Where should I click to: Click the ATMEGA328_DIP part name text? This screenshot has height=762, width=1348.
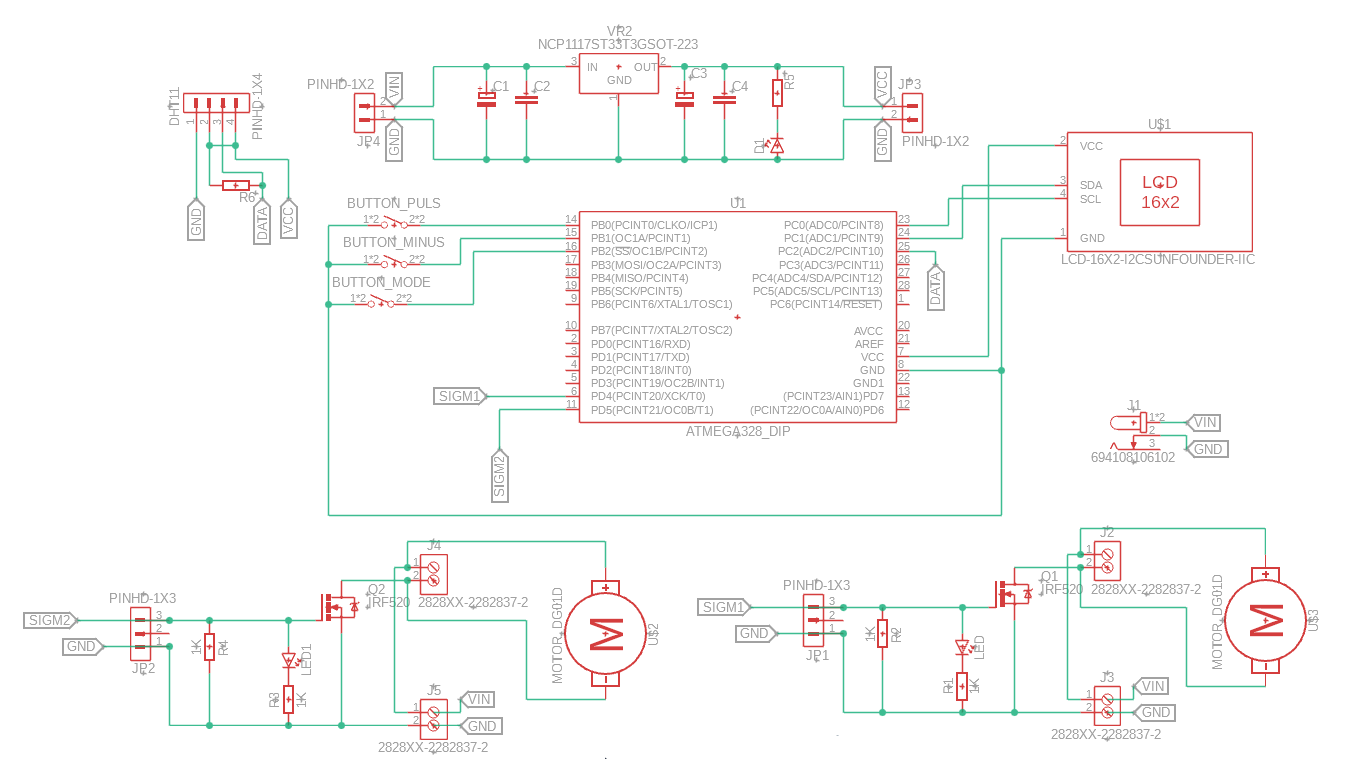[x=738, y=431]
